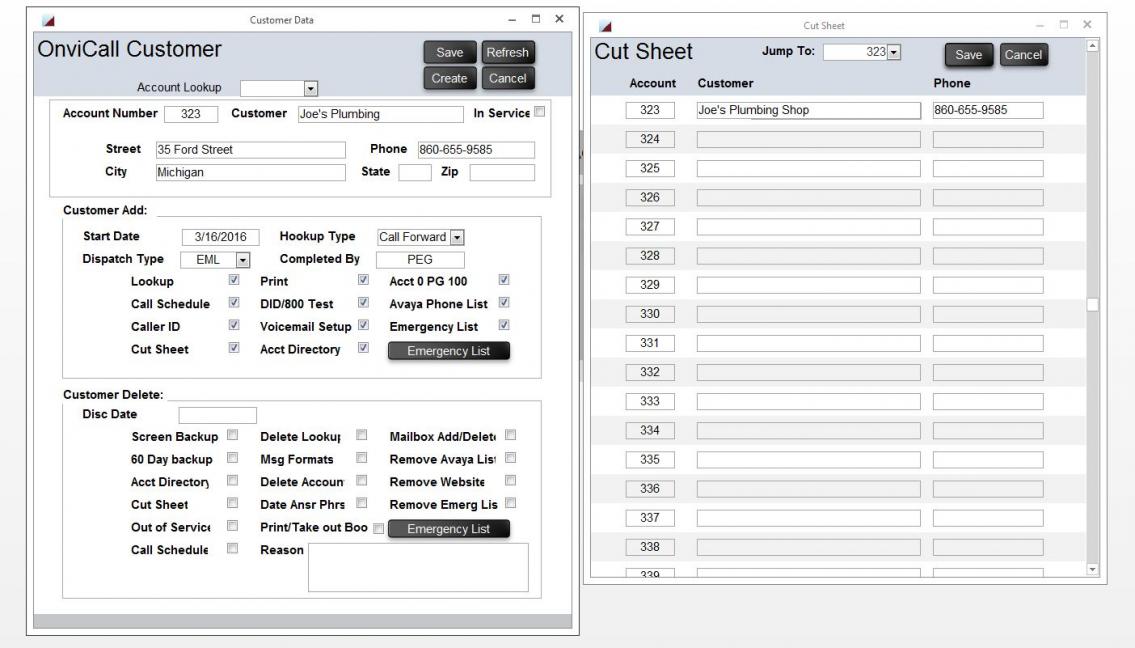
Task: Toggle the Caller ID checkbox
Action: coord(234,324)
